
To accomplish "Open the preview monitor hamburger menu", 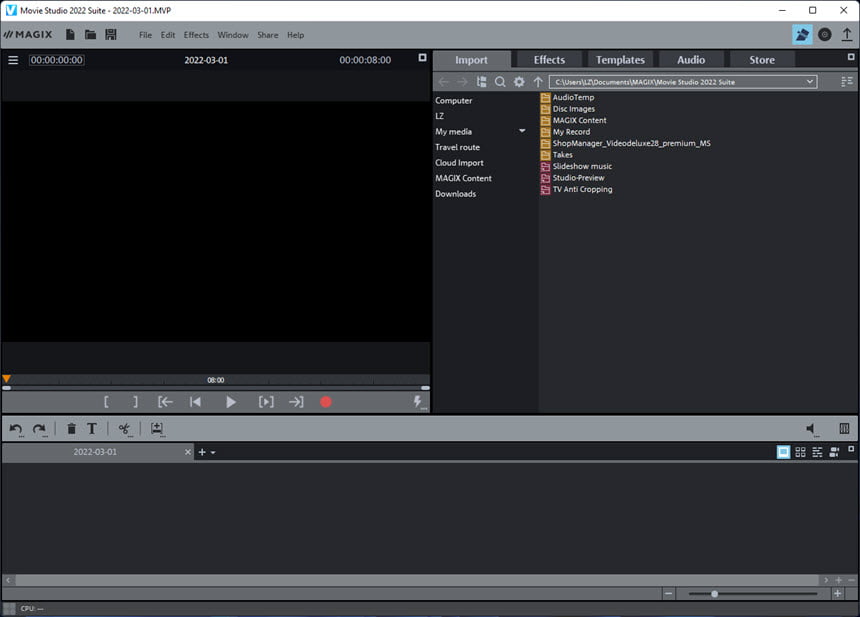I will coord(13,60).
